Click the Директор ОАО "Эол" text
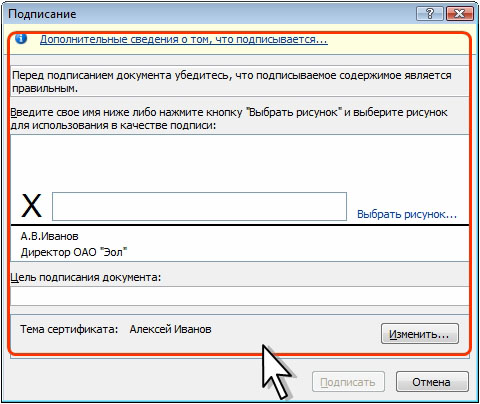Screen dimensions: 480x404 pos(74,252)
